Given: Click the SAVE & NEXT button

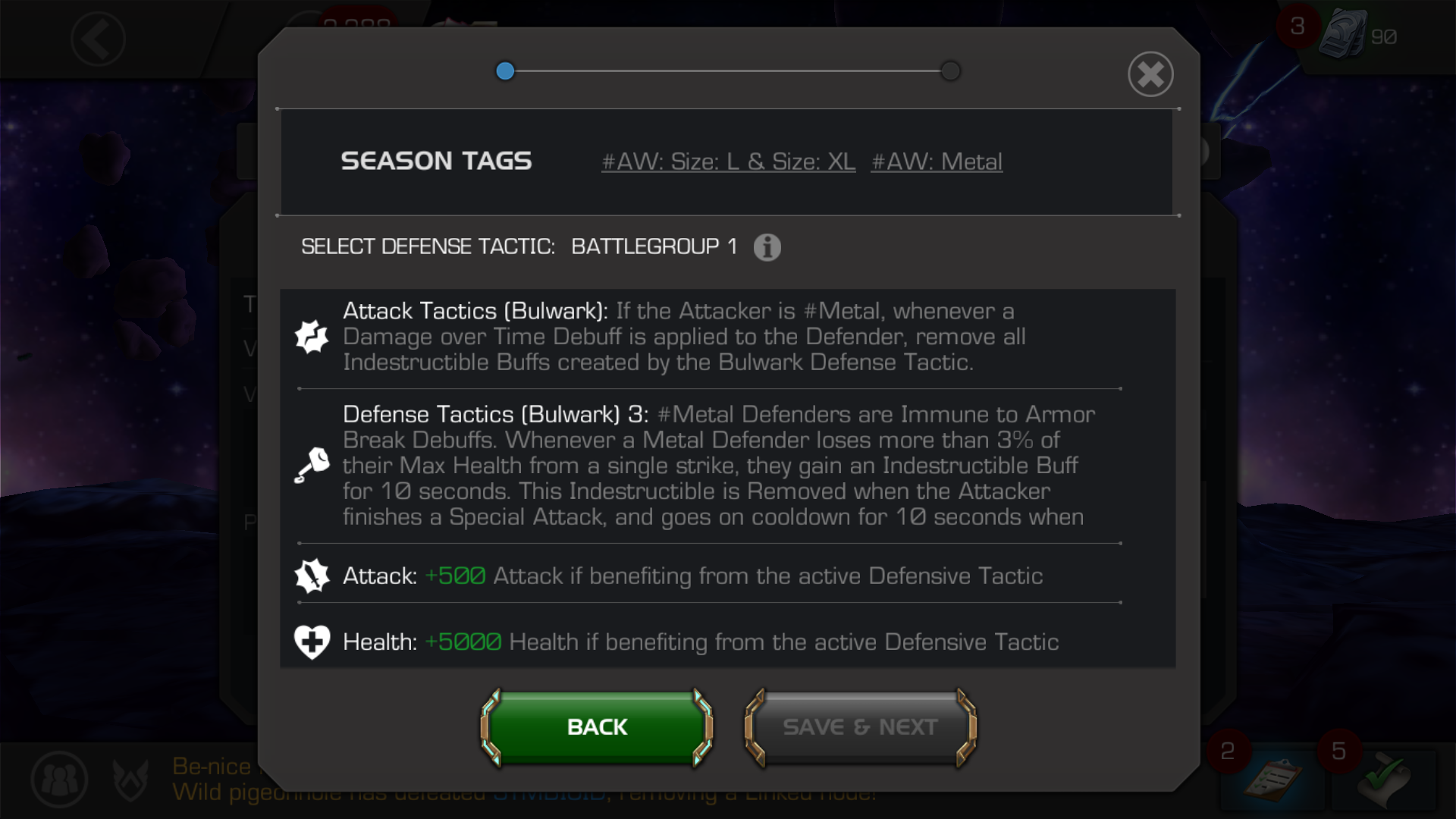Looking at the screenshot, I should point(860,727).
